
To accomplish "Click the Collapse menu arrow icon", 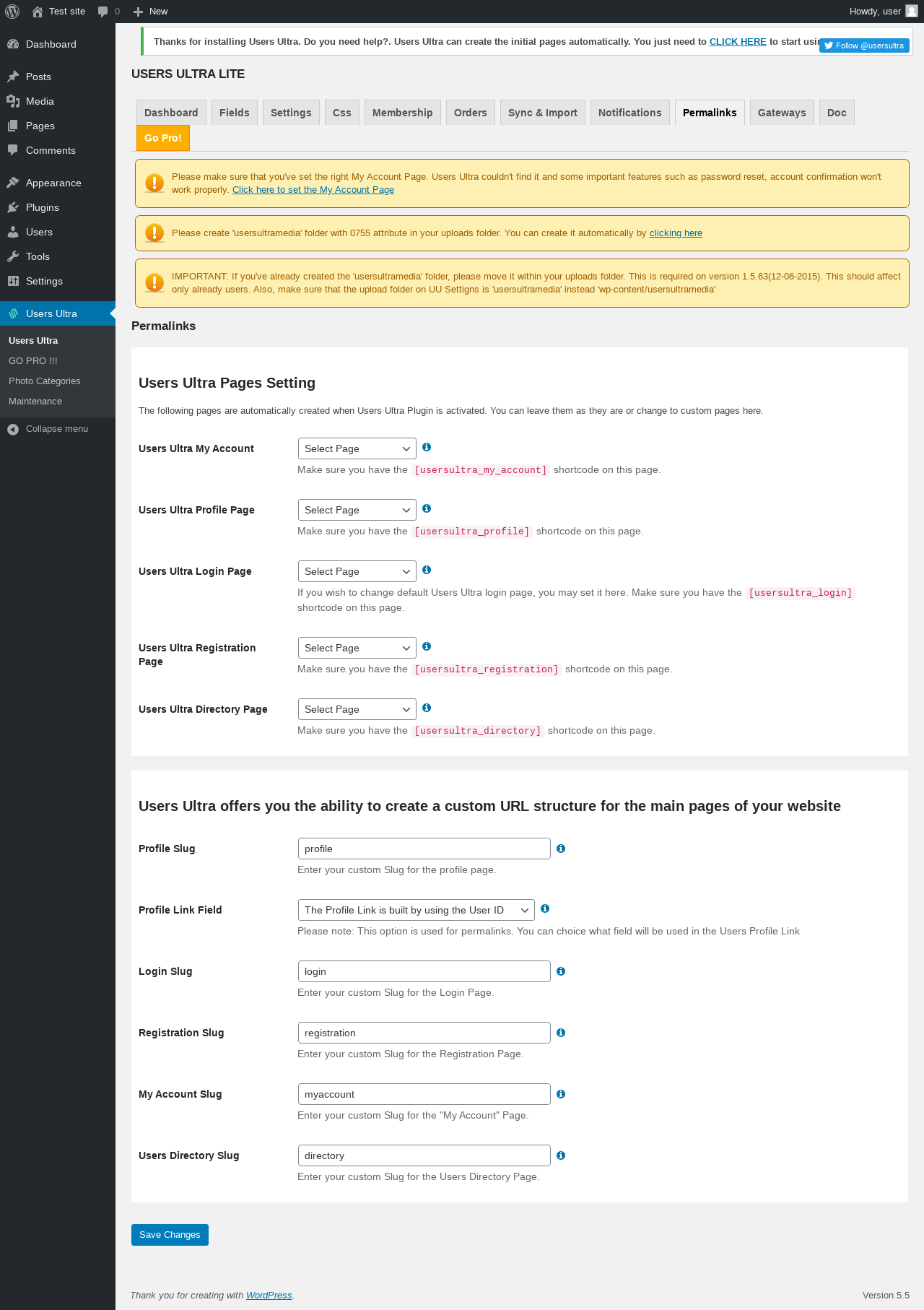I will (x=13, y=429).
